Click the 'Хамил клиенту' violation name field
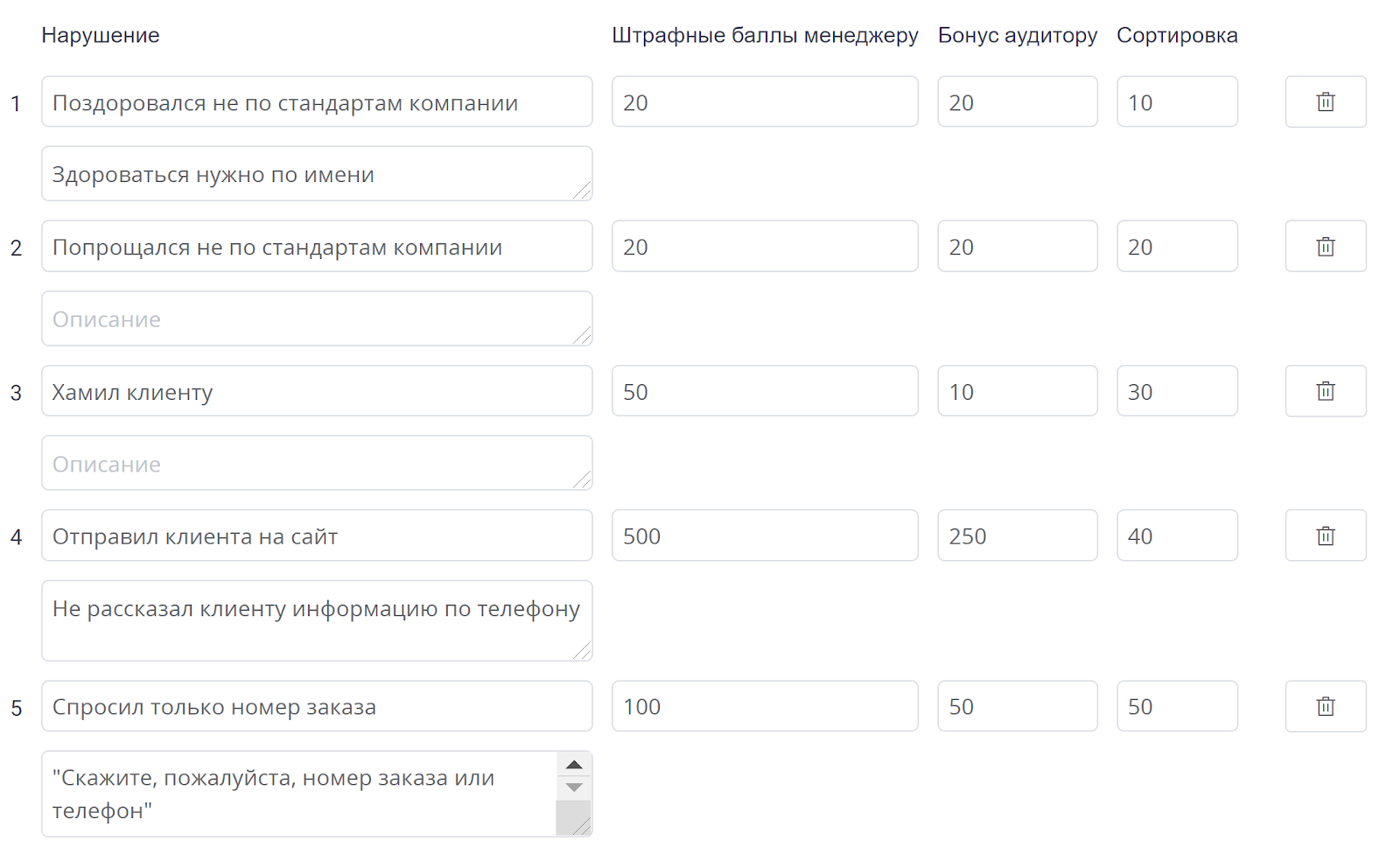This screenshot has height=854, width=1400. click(317, 390)
